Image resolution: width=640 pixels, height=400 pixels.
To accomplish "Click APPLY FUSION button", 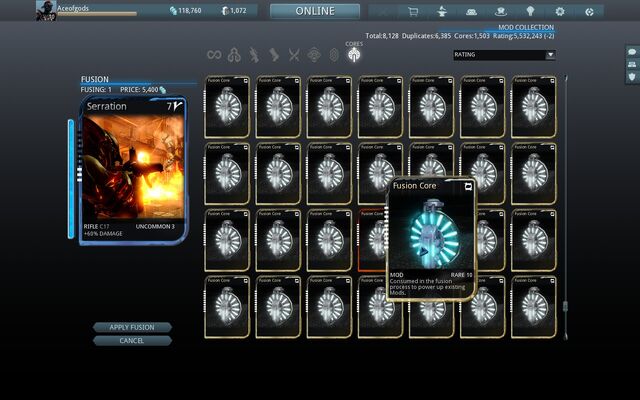I will [132, 327].
